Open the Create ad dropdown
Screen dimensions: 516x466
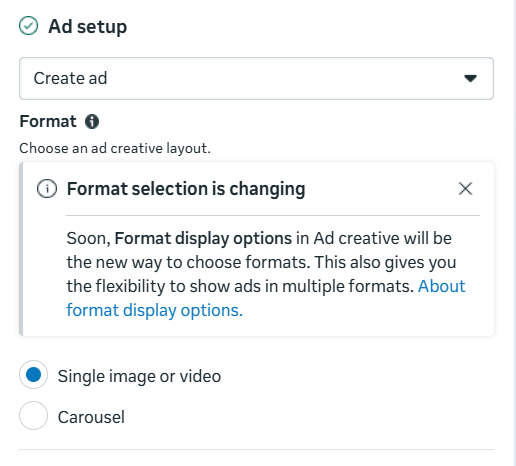[256, 78]
